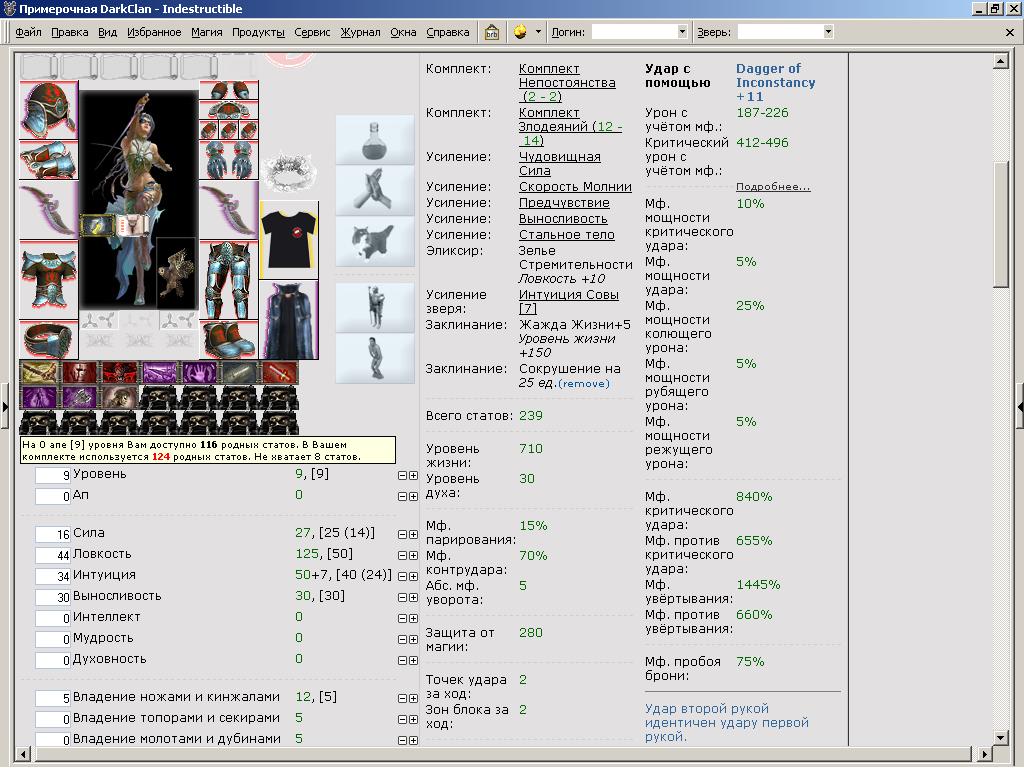Click the Всего статов value 239

[x=530, y=416]
